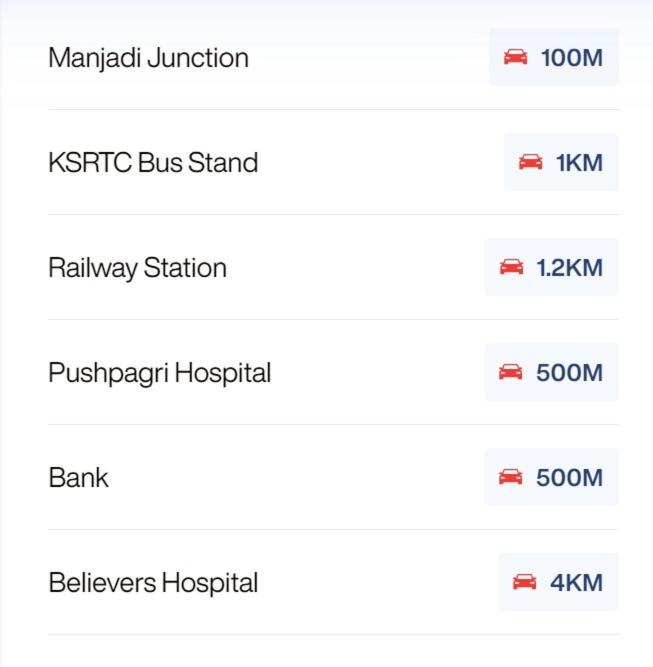Click the 100M distance text
This screenshot has width=653, height=667.
coord(571,58)
